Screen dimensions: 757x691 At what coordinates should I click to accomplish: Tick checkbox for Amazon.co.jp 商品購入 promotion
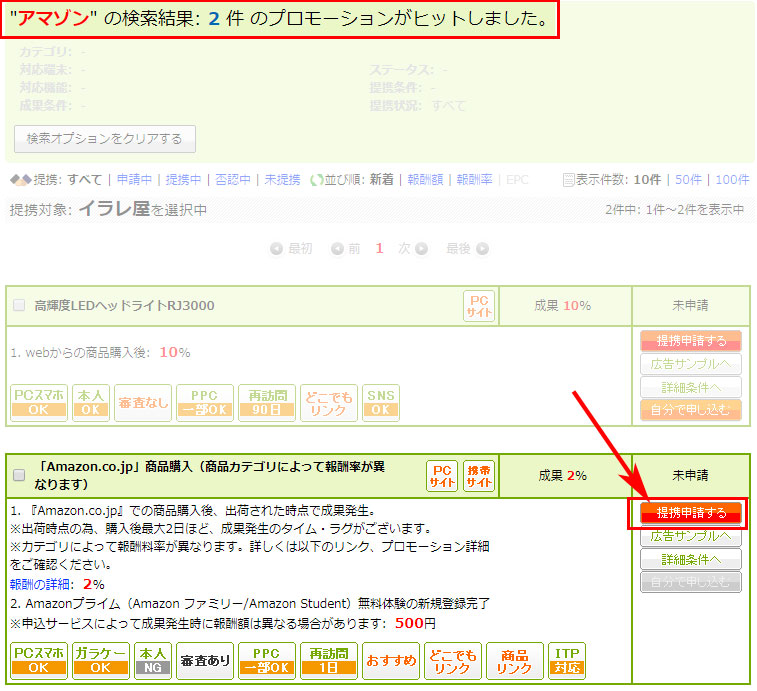tap(19, 475)
